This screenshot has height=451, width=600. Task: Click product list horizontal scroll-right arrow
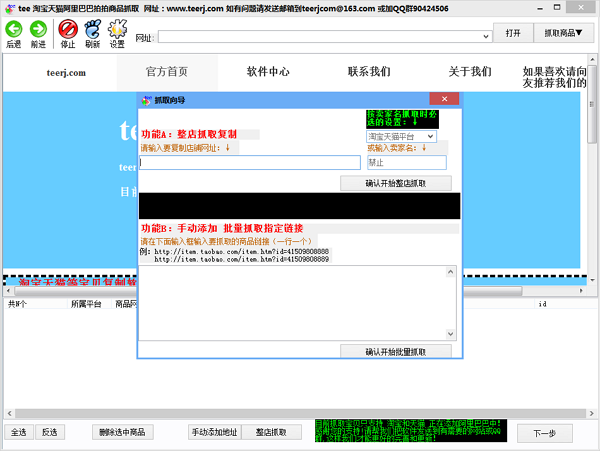tap(591, 413)
